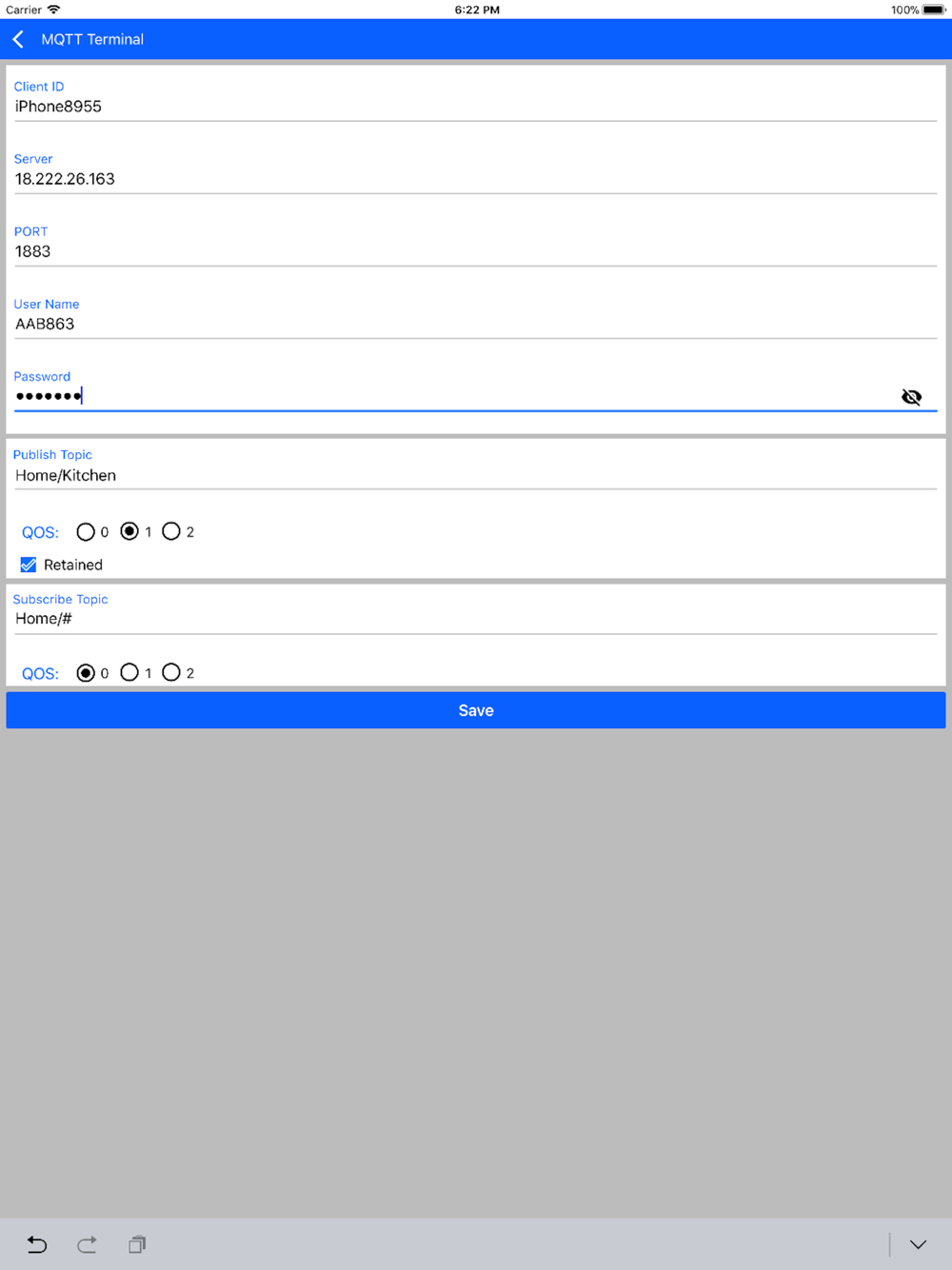Dismiss keyboard with the down chevron
This screenshot has height=1270, width=952.
coord(918,1244)
